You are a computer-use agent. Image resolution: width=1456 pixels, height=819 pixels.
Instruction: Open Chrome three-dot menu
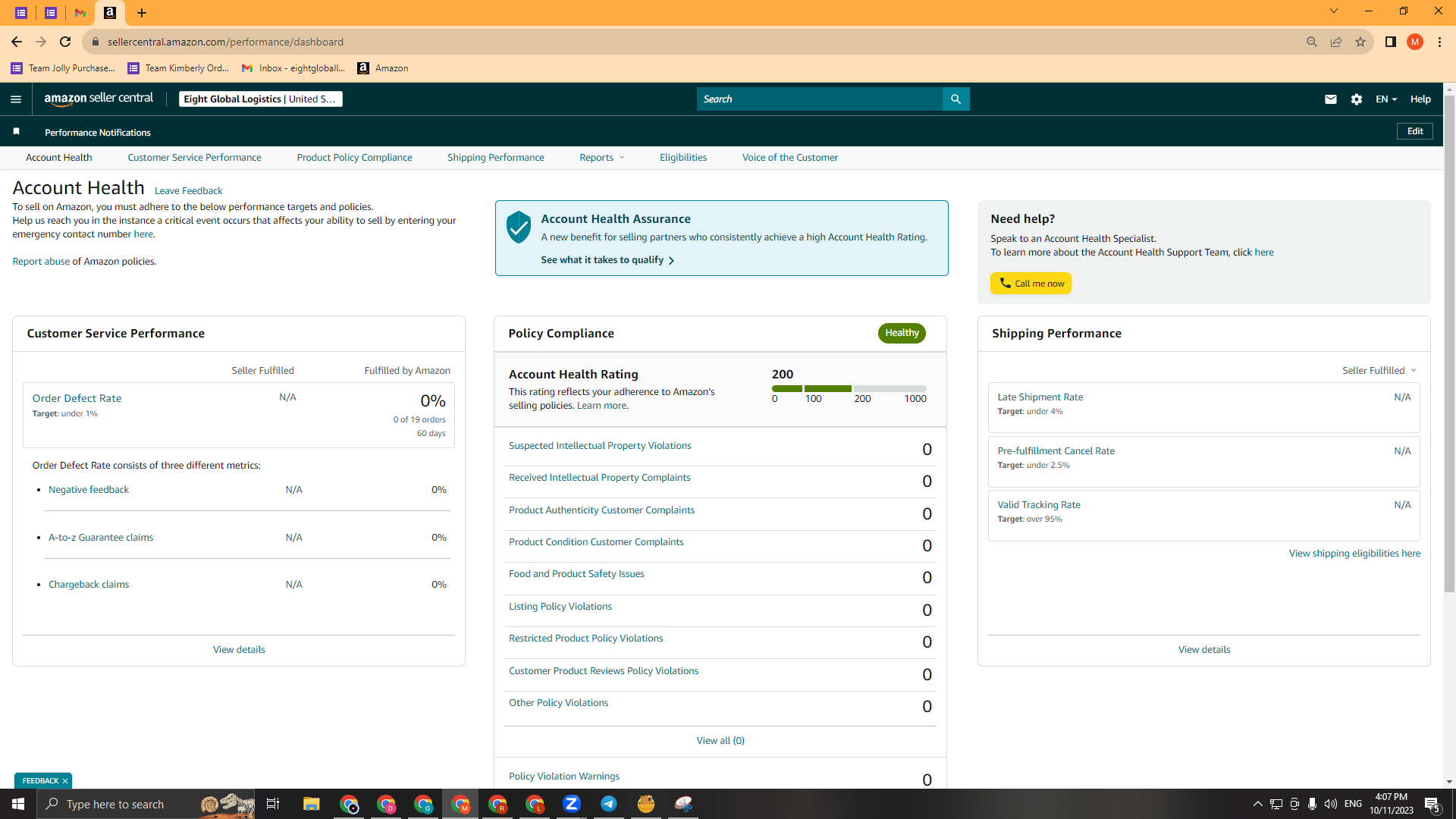pyautogui.click(x=1439, y=42)
